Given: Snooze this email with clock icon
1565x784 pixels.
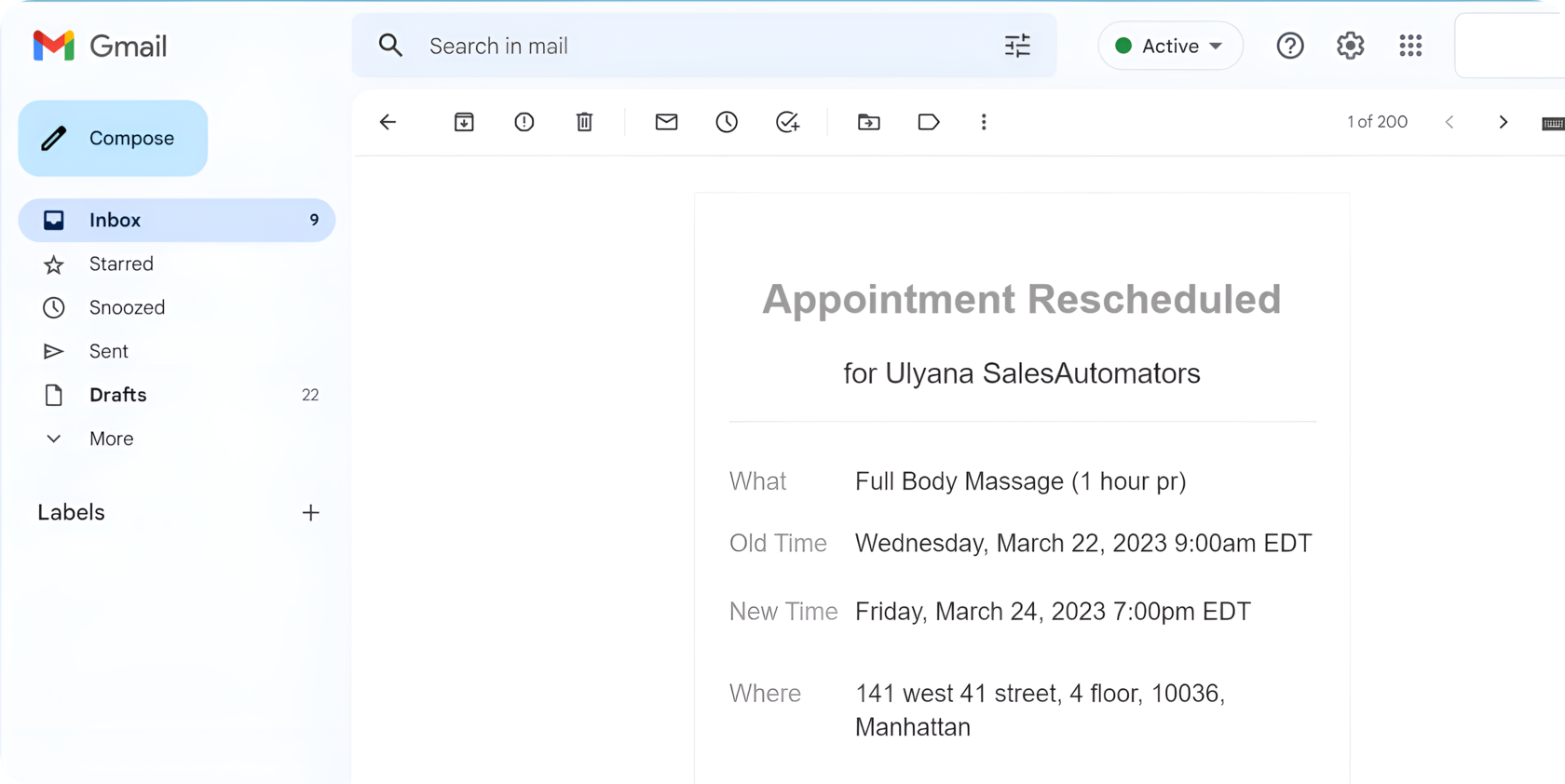Looking at the screenshot, I should pyautogui.click(x=727, y=122).
